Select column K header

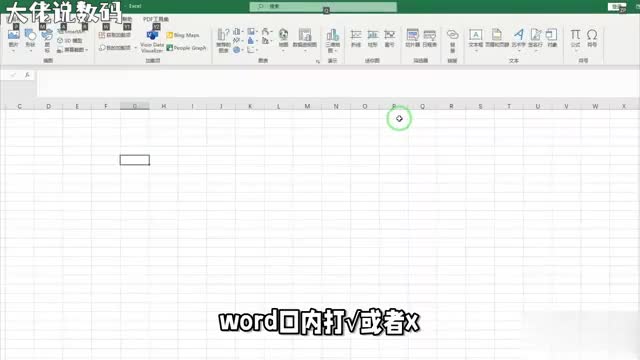(250, 106)
